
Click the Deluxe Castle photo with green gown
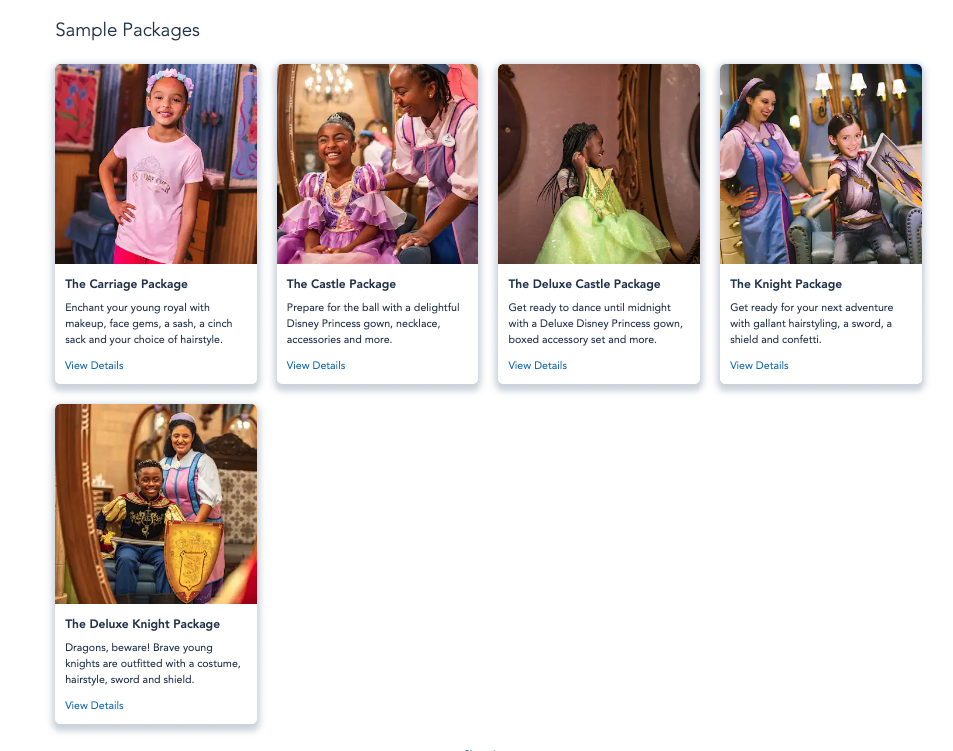pos(599,164)
